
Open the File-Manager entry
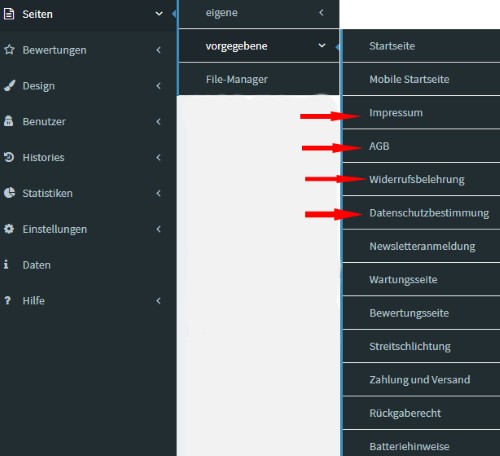point(259,79)
